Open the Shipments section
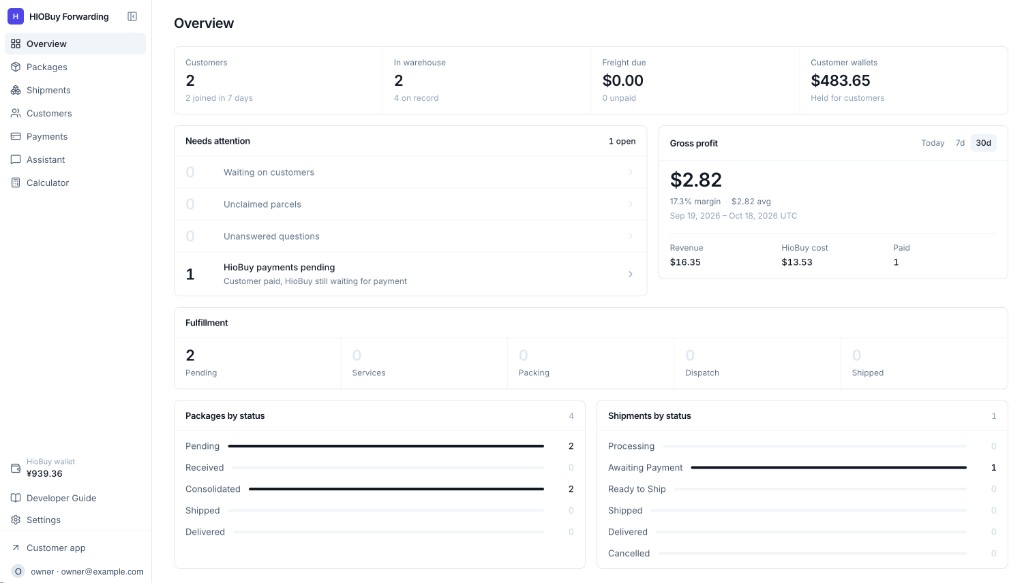1024x583 pixels. [x=75, y=90]
